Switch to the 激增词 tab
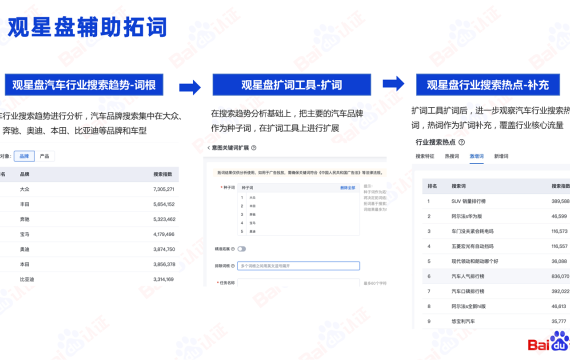 (477, 156)
